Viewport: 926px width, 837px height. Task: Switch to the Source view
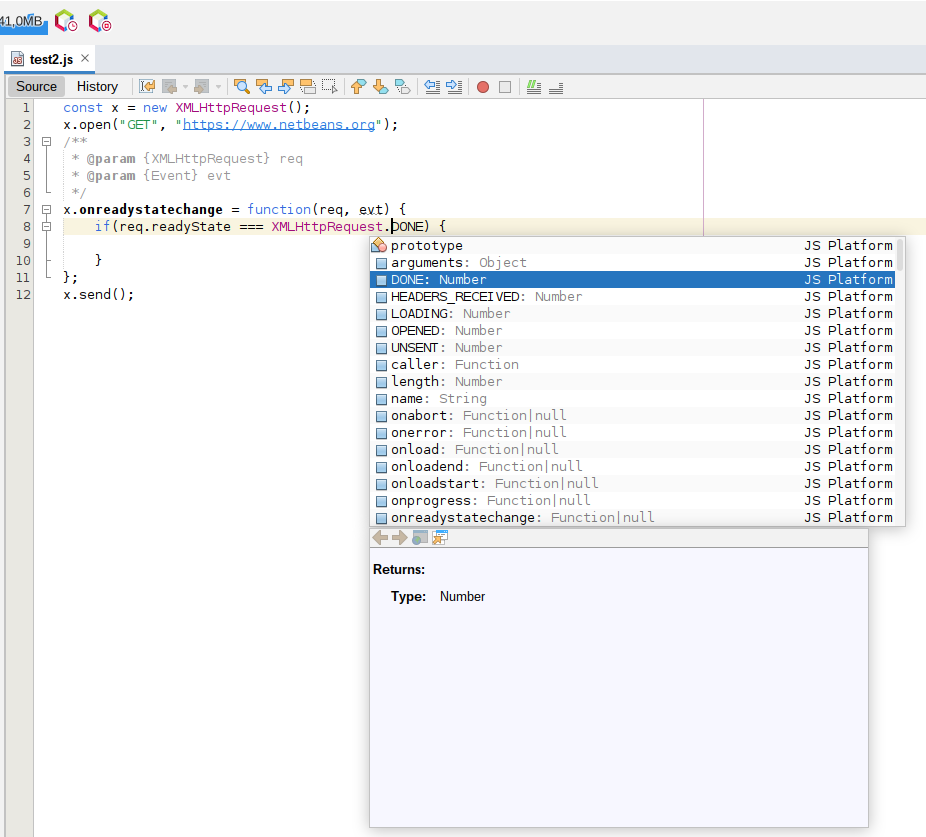(x=36, y=86)
